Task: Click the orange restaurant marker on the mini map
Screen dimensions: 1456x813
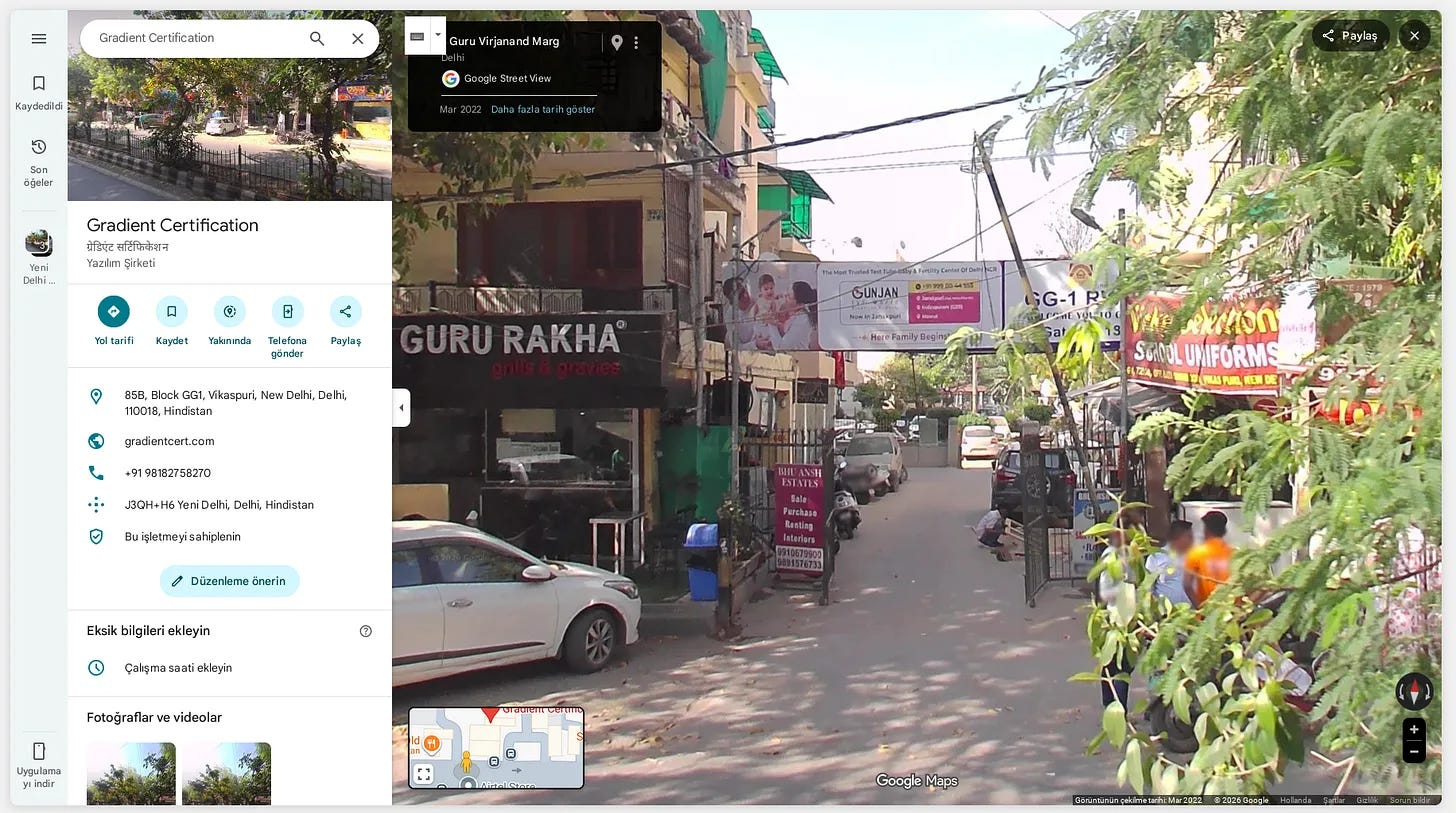Action: pyautogui.click(x=431, y=743)
